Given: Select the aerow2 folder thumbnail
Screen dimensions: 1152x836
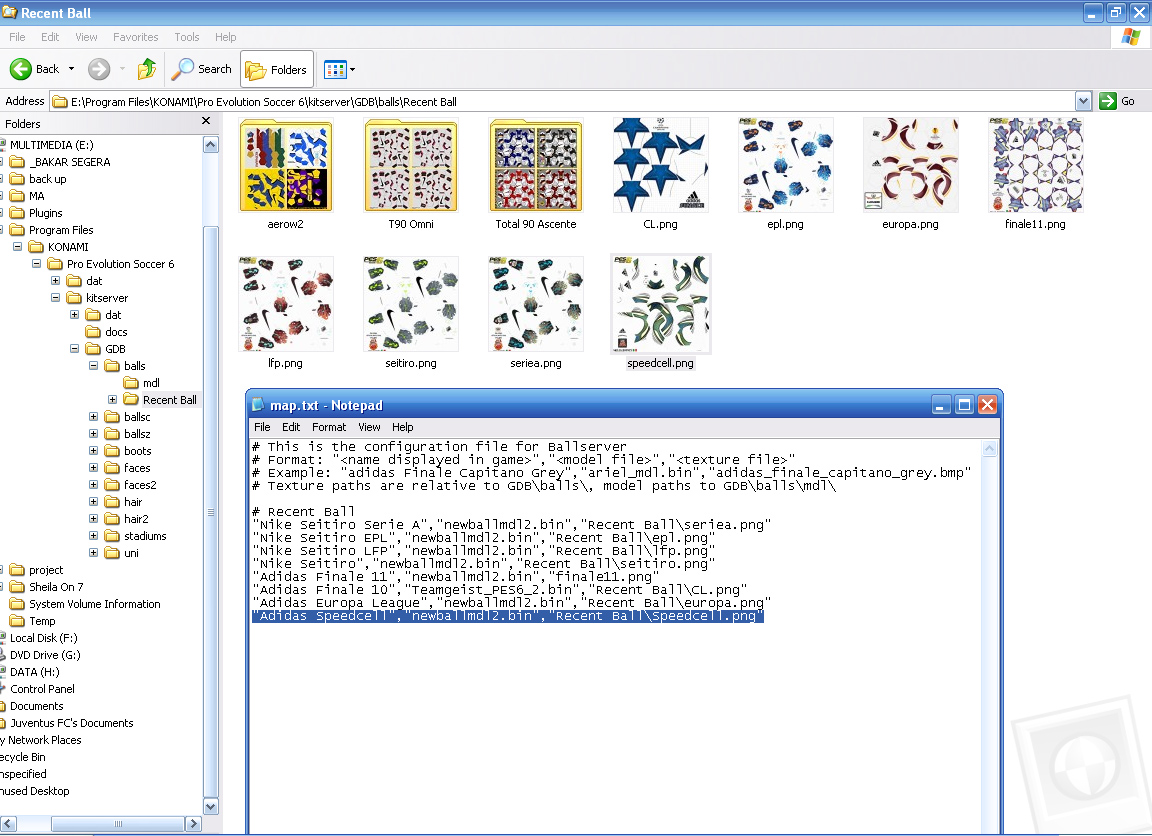Looking at the screenshot, I should [286, 165].
